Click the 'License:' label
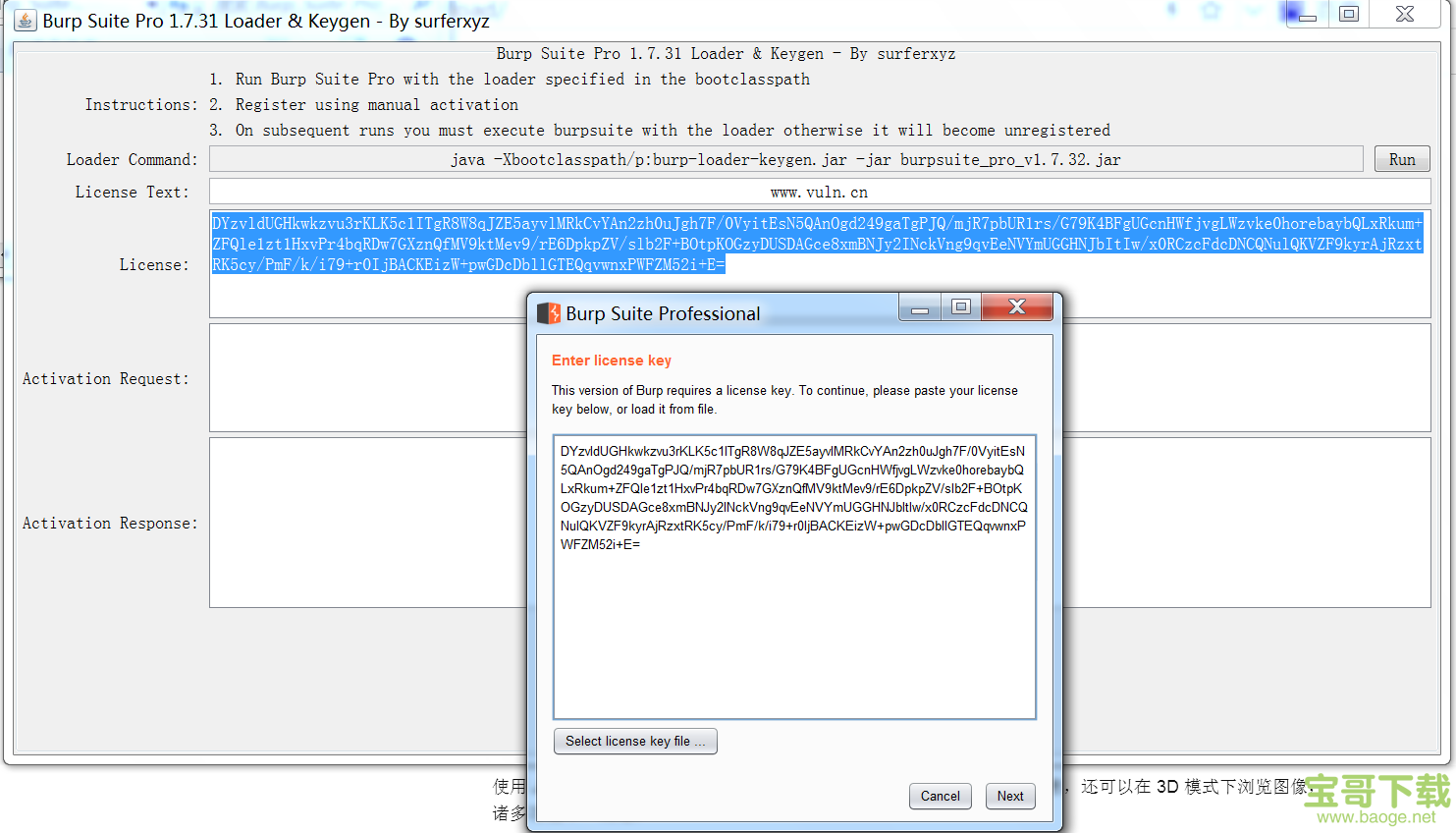 [x=155, y=264]
